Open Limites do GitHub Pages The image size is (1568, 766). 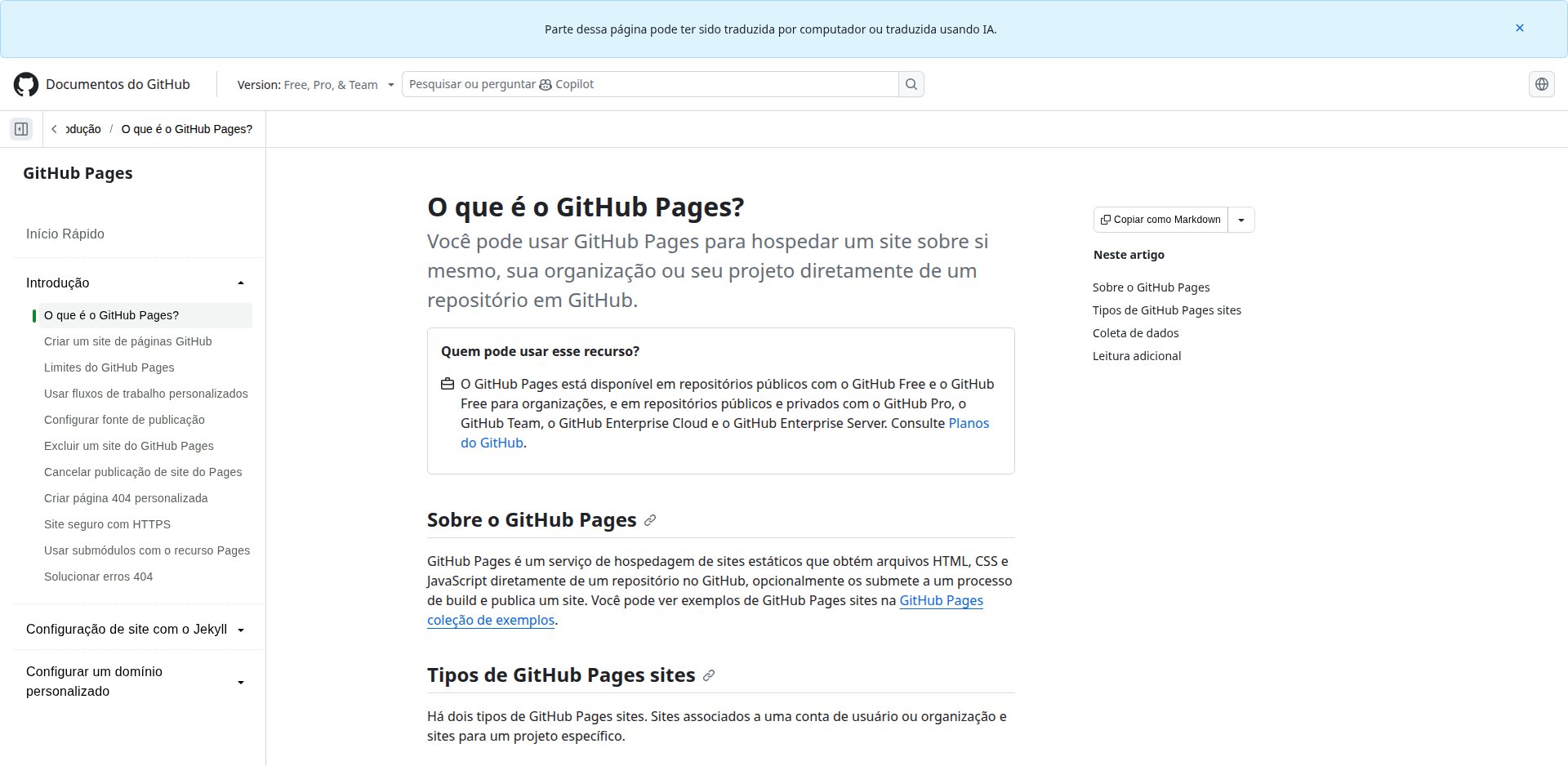tap(109, 367)
